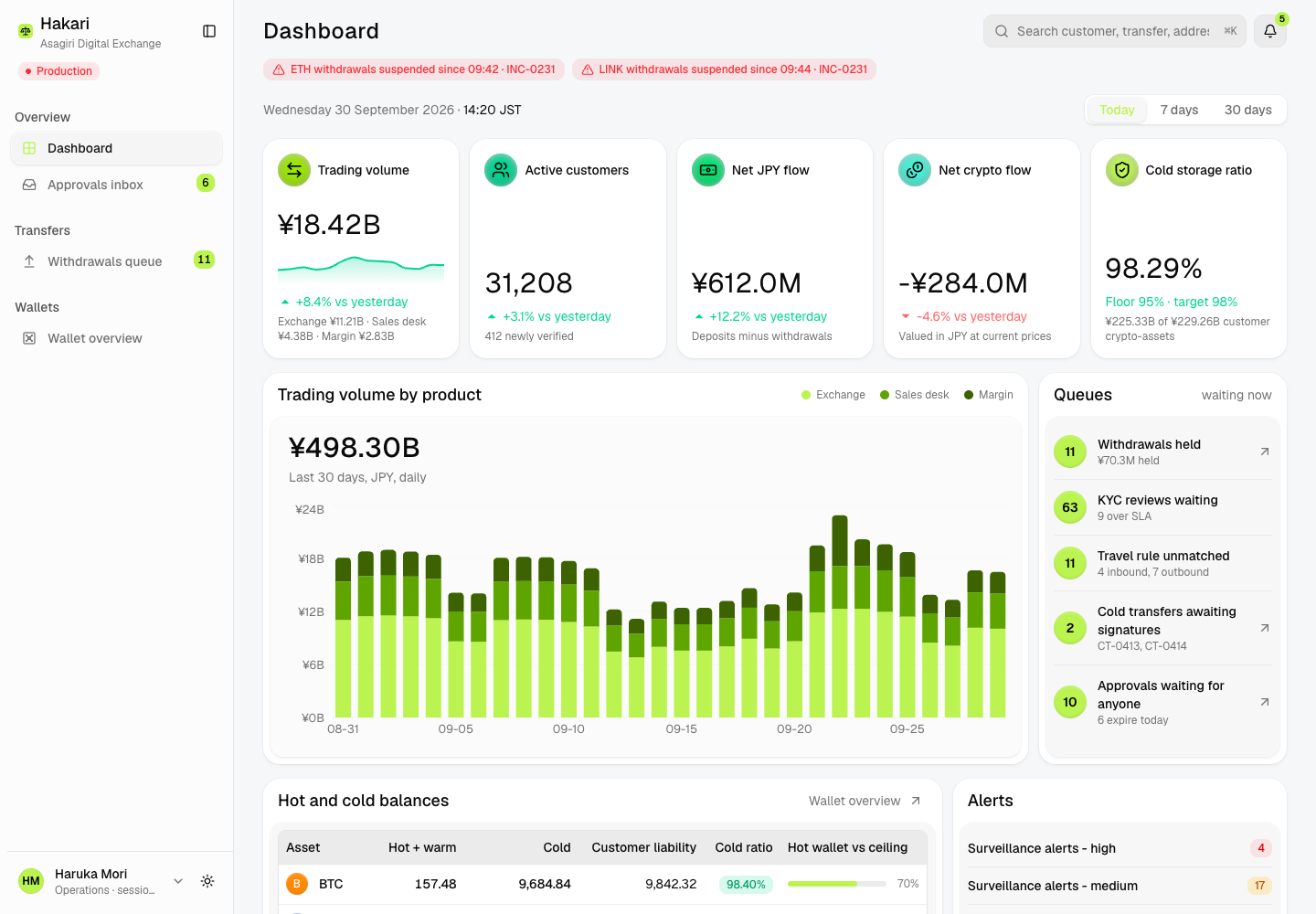This screenshot has height=914, width=1316.
Task: Open Approvals inbox in the sidebar
Action: pos(116,185)
